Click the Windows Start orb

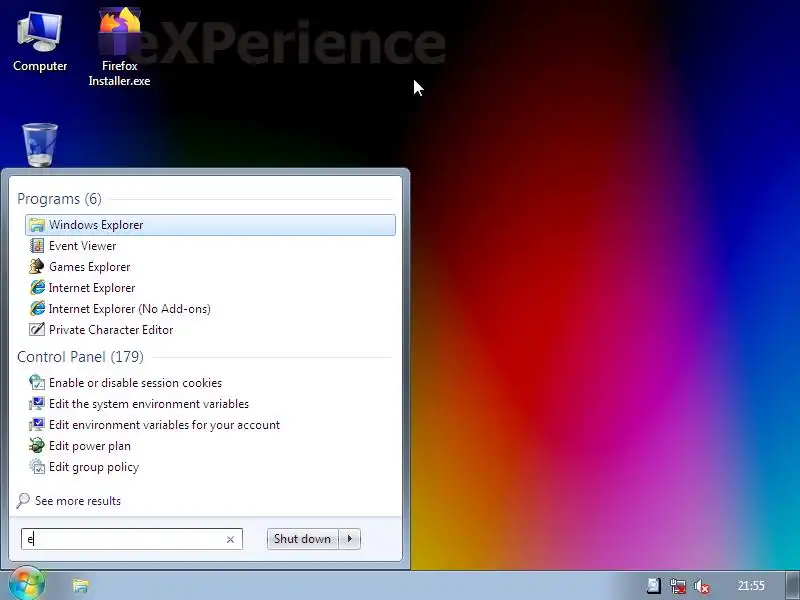[27, 584]
